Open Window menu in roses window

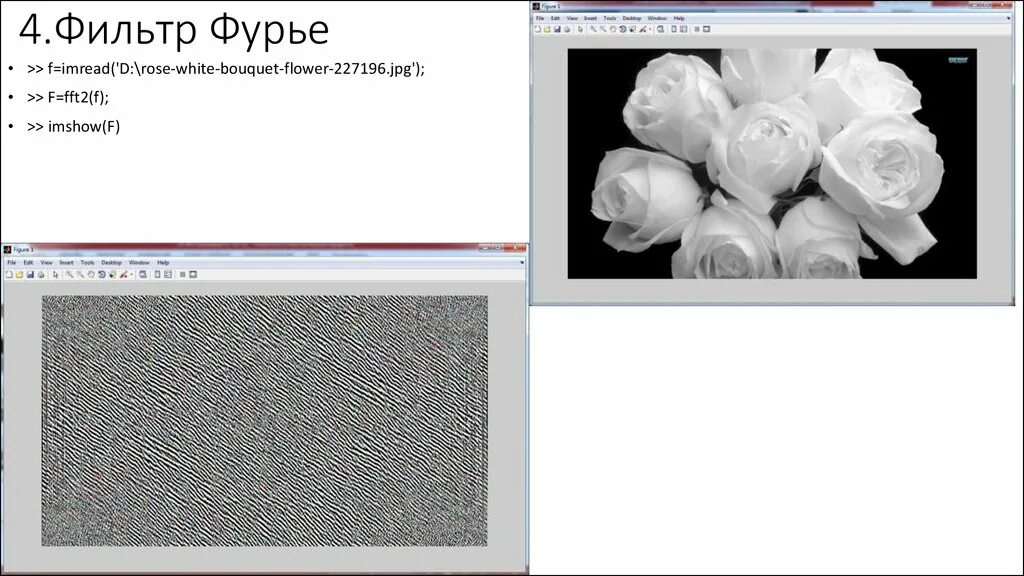(657, 18)
